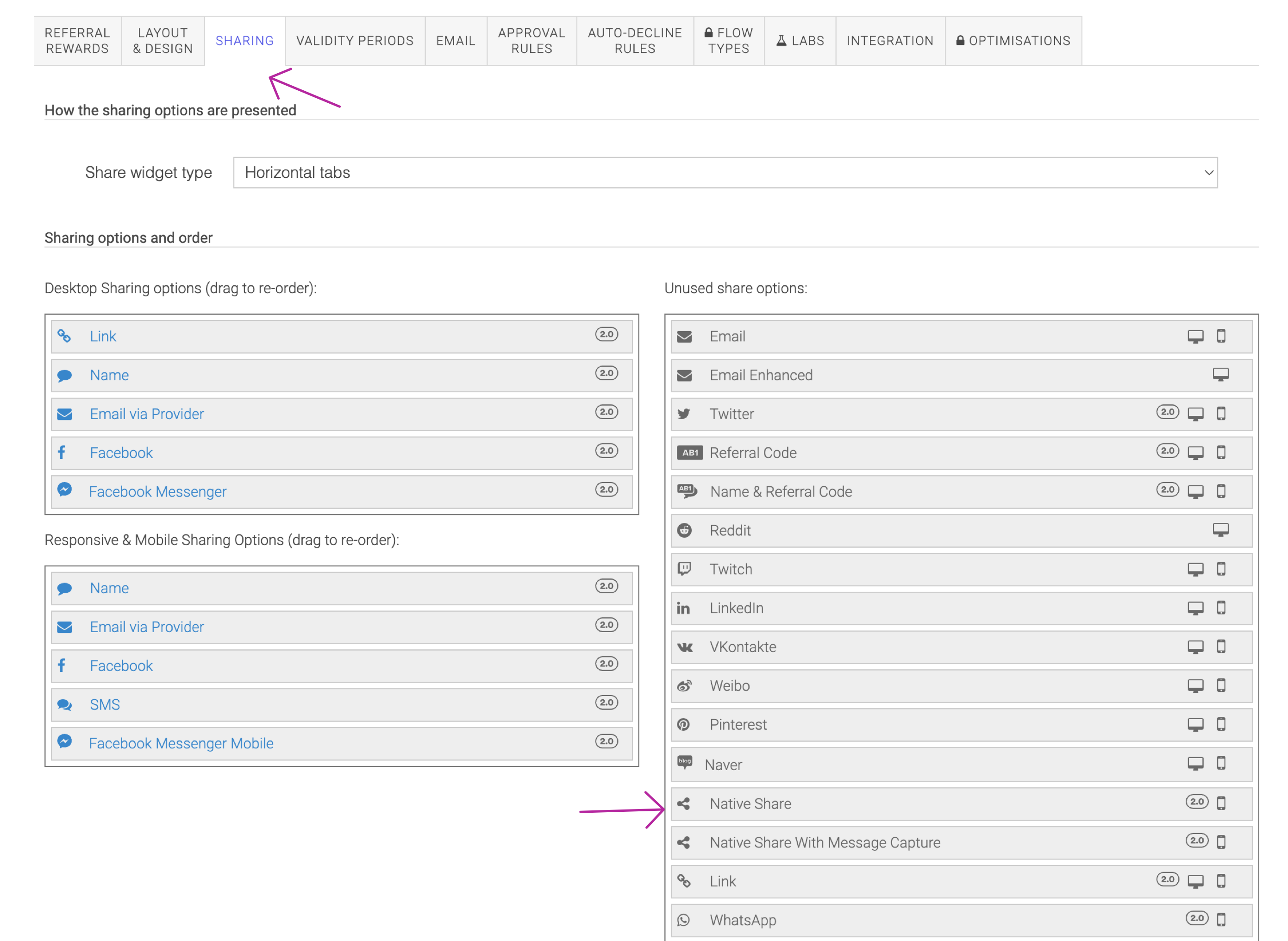Toggle desktop availability for Twitter
This screenshot has height=941, width=1288.
tap(1195, 414)
